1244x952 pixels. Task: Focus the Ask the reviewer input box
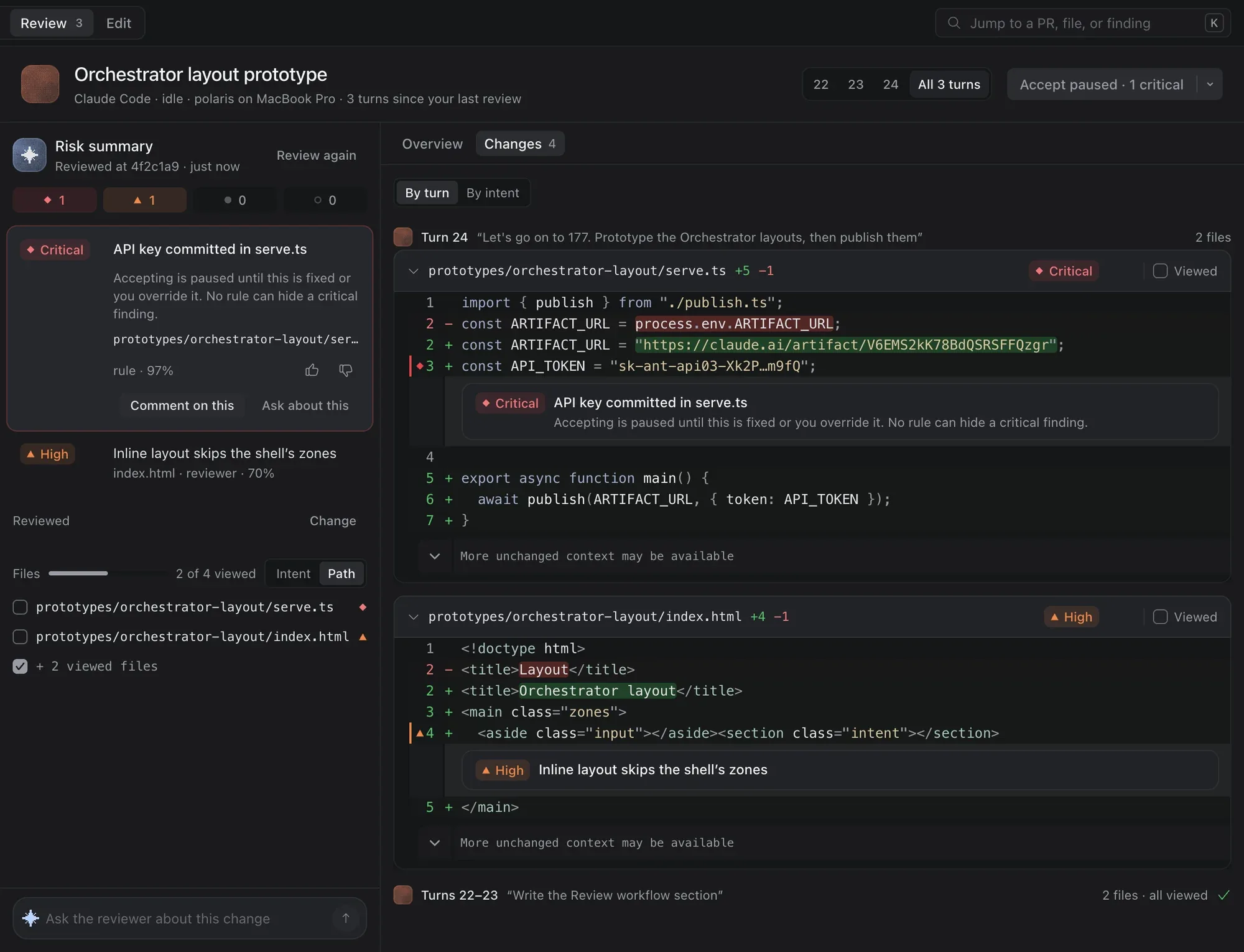click(189, 918)
